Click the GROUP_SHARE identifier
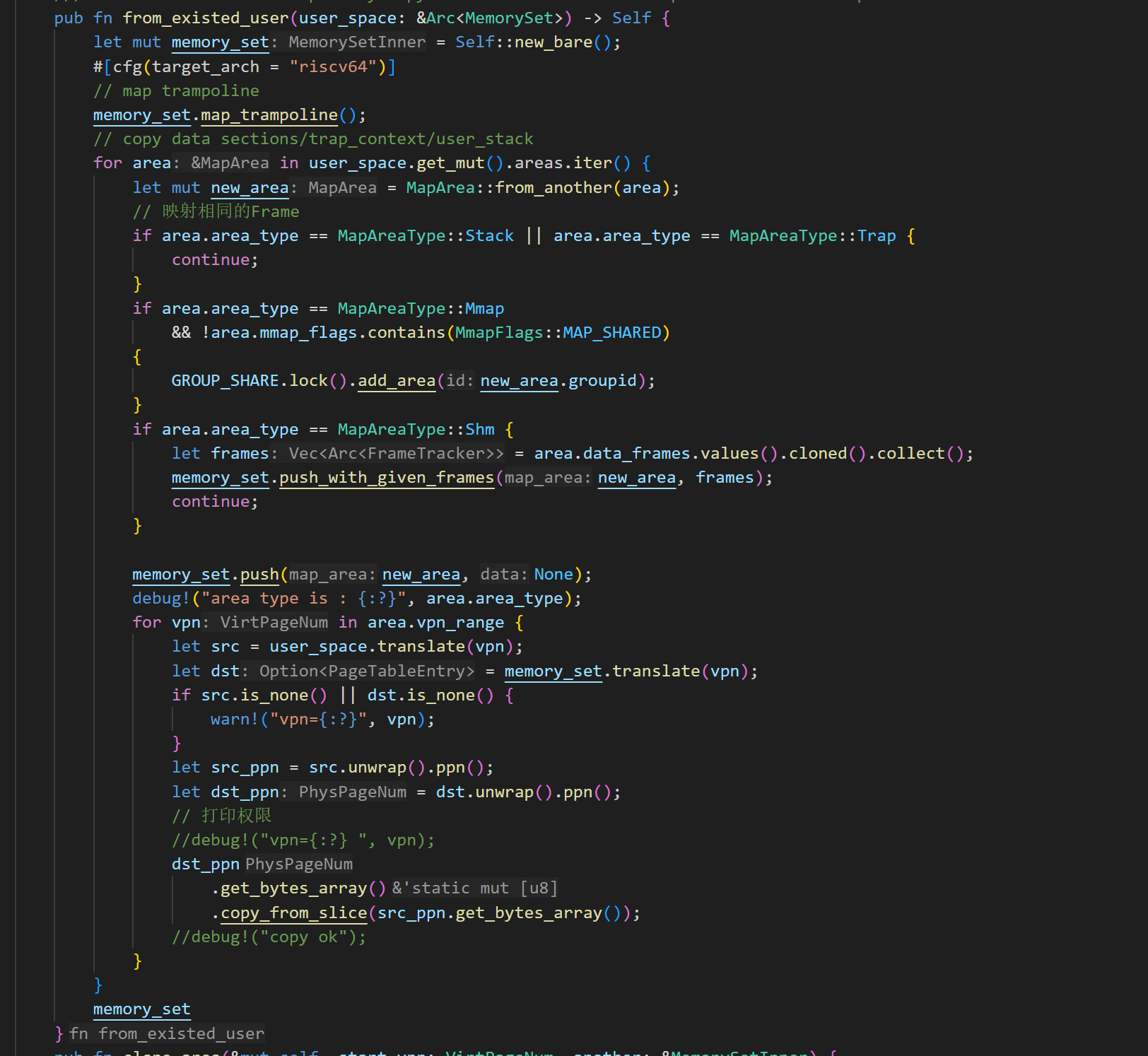Image resolution: width=1148 pixels, height=1056 pixels. coord(225,381)
